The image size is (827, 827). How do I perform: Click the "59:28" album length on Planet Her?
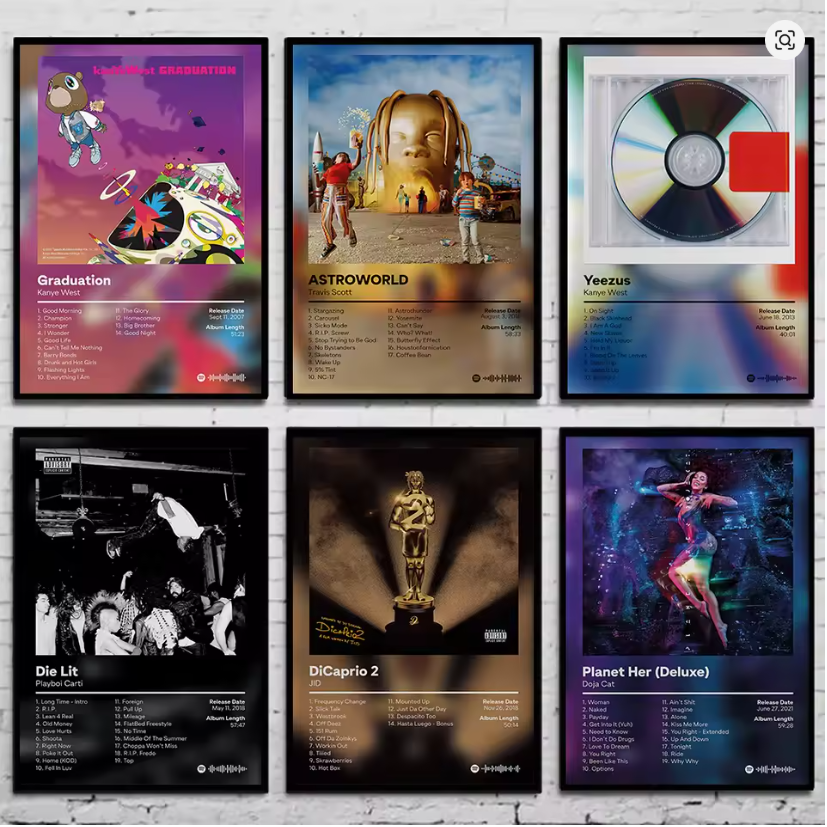pos(785,726)
